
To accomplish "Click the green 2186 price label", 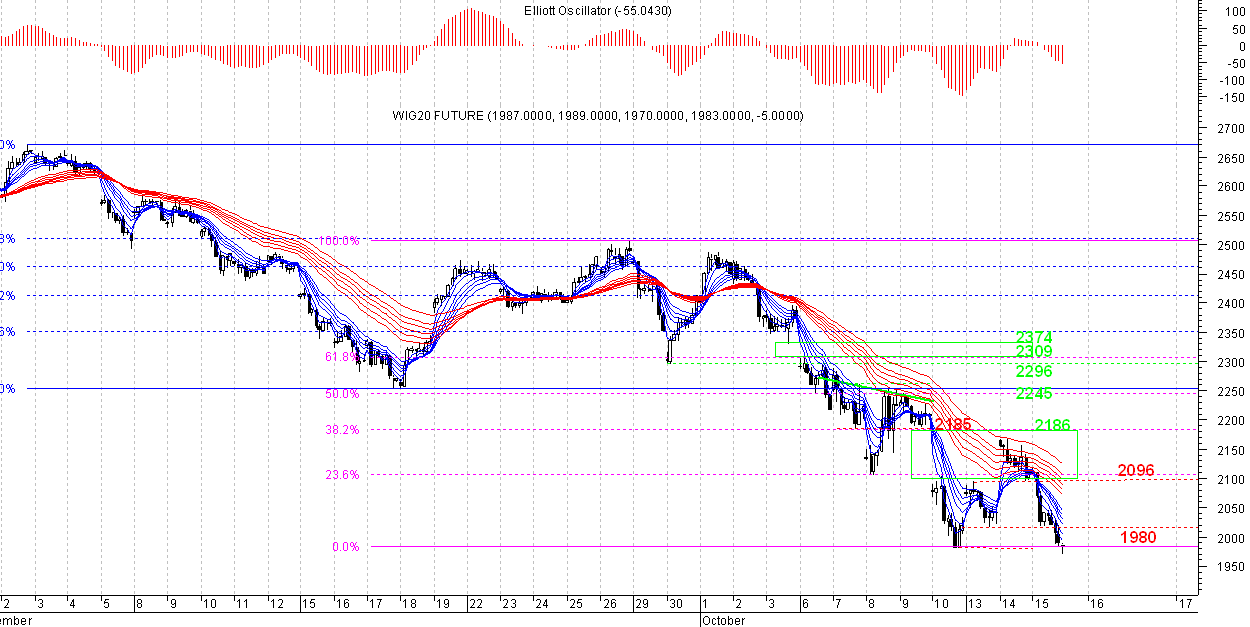I will (1054, 426).
